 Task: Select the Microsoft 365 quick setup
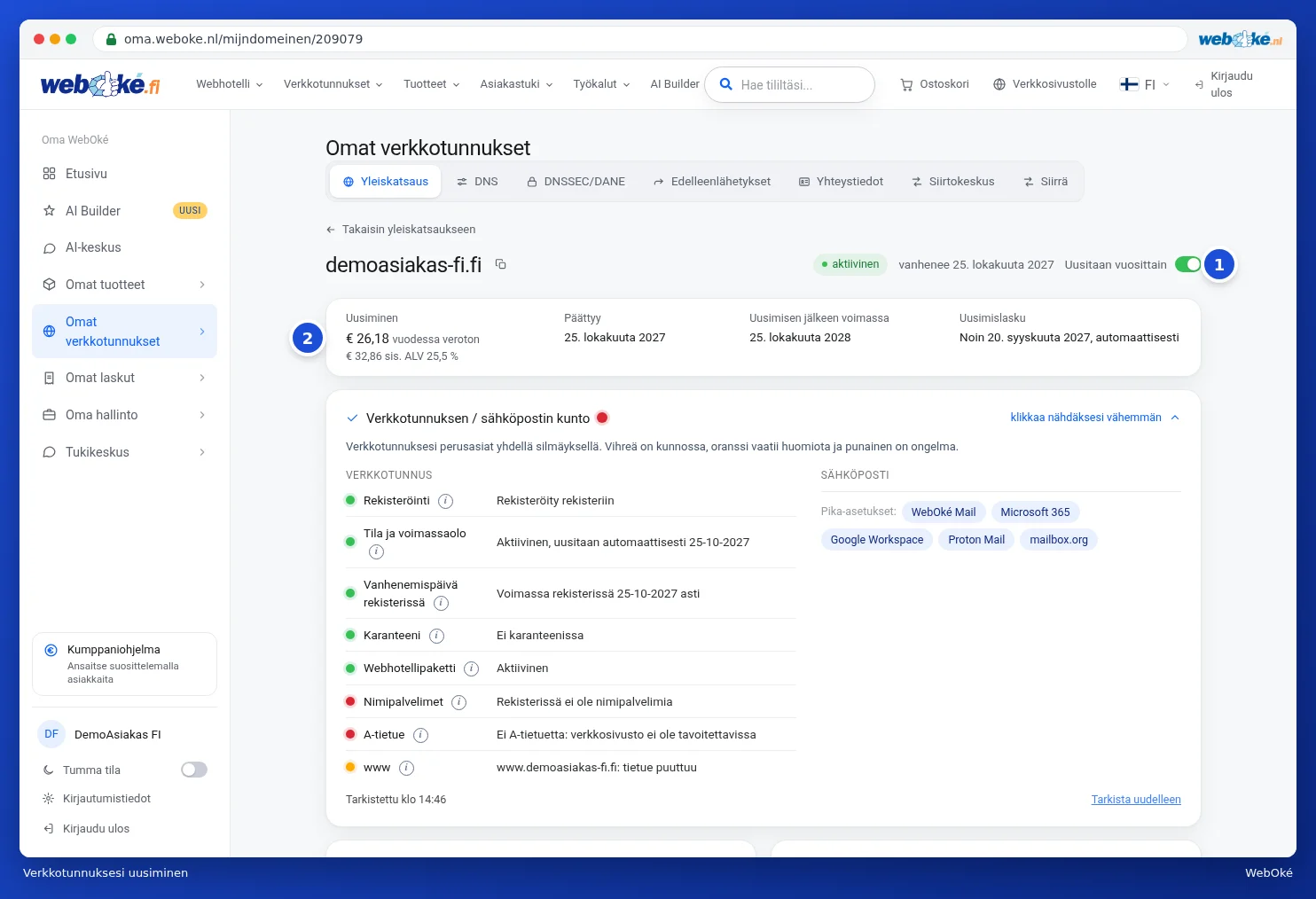coord(1035,512)
